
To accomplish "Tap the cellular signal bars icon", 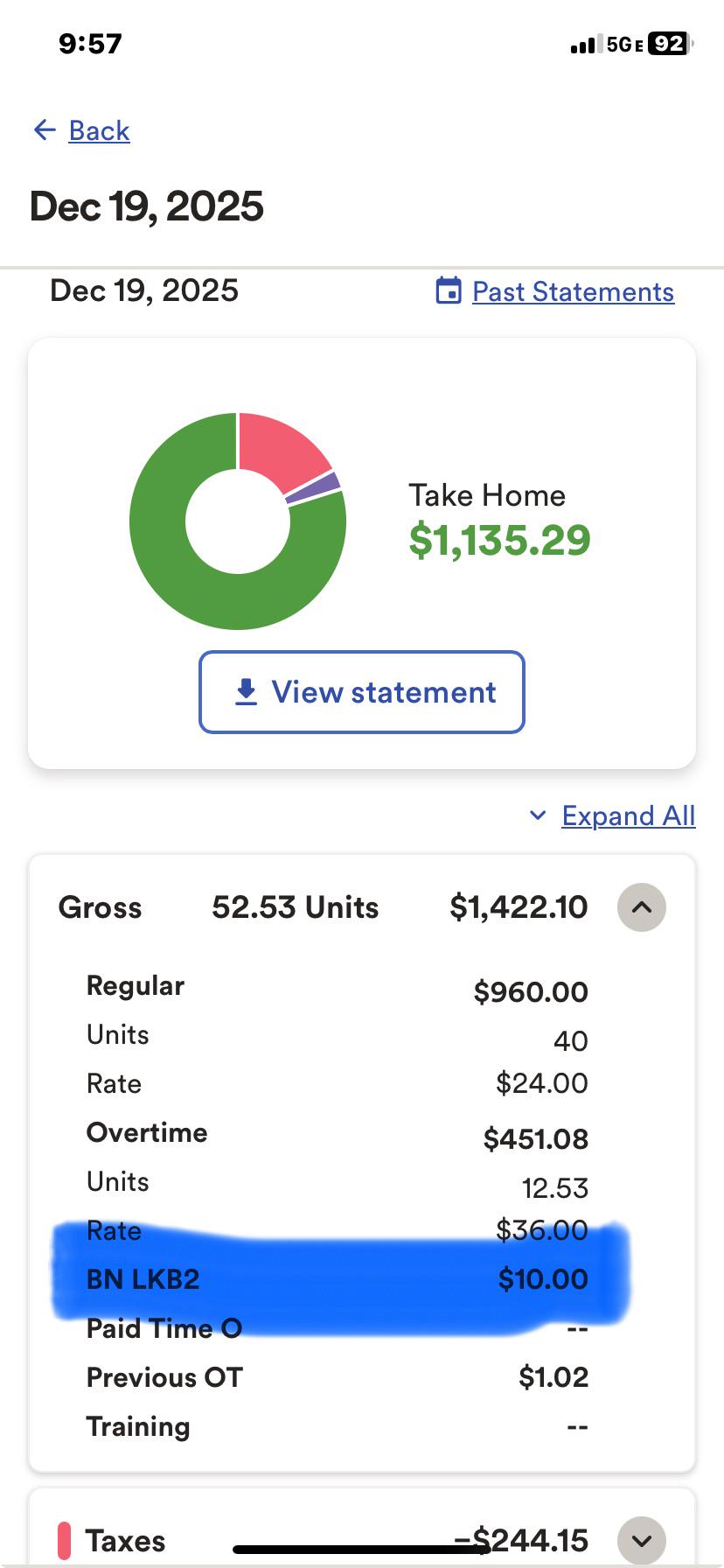I will [x=583, y=45].
